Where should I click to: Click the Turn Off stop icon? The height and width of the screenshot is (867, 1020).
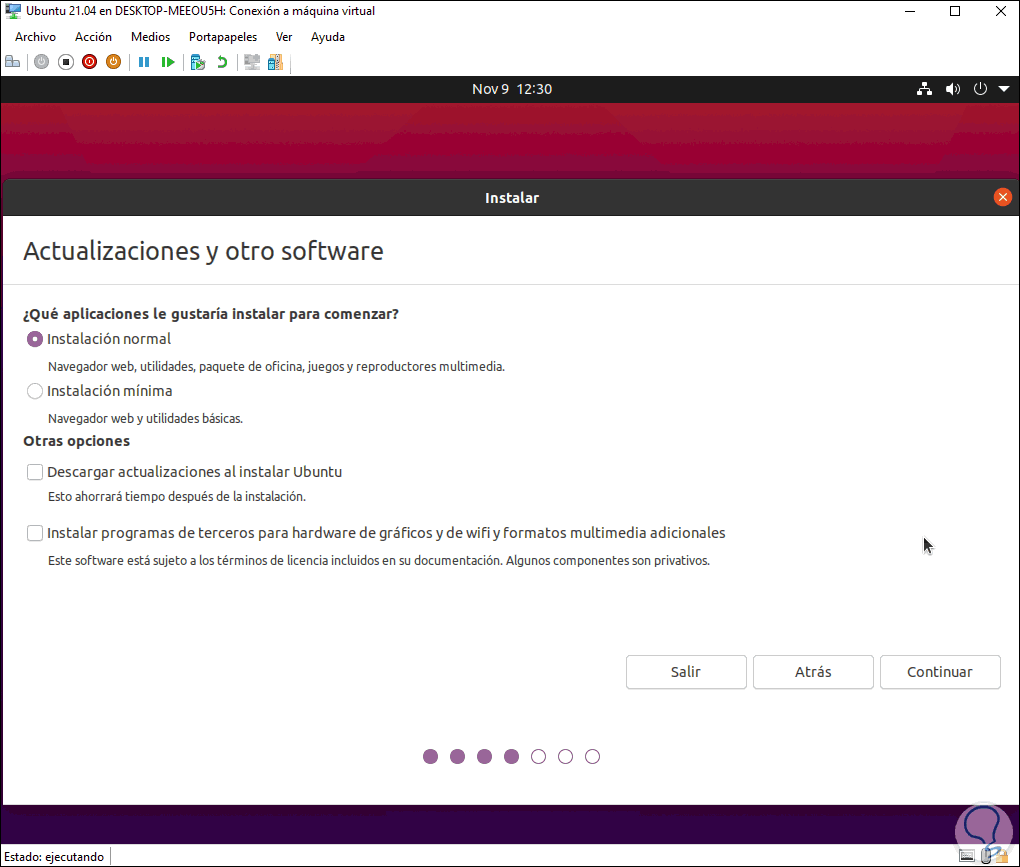pyautogui.click(x=66, y=62)
